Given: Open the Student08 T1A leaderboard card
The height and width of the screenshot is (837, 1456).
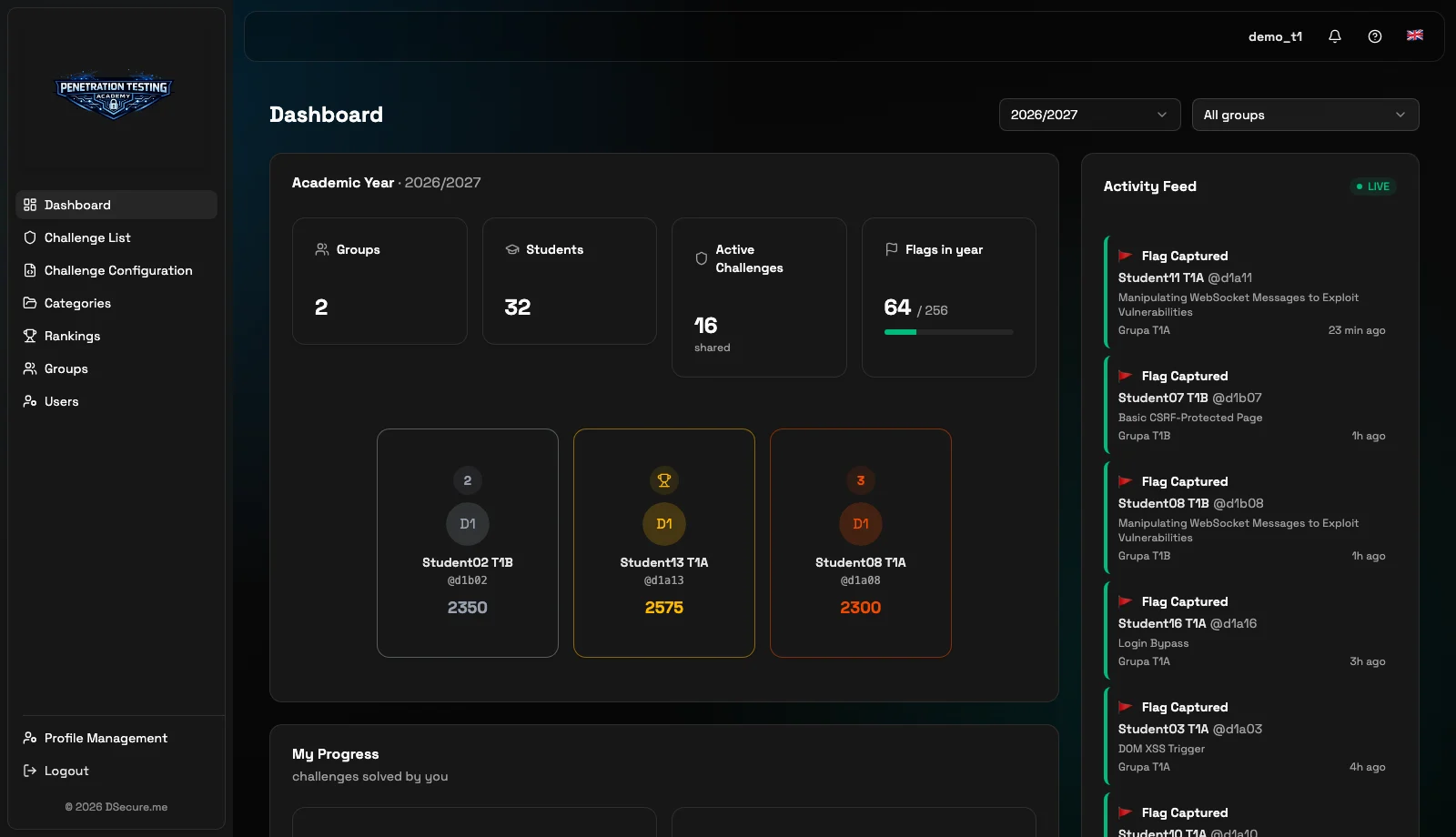Looking at the screenshot, I should tap(861, 543).
